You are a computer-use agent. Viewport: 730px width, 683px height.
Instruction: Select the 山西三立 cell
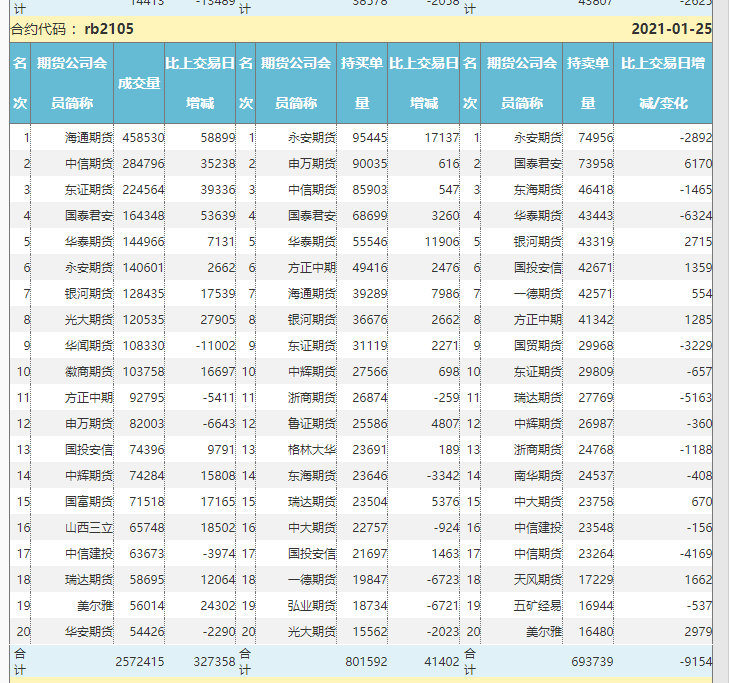pos(89,528)
